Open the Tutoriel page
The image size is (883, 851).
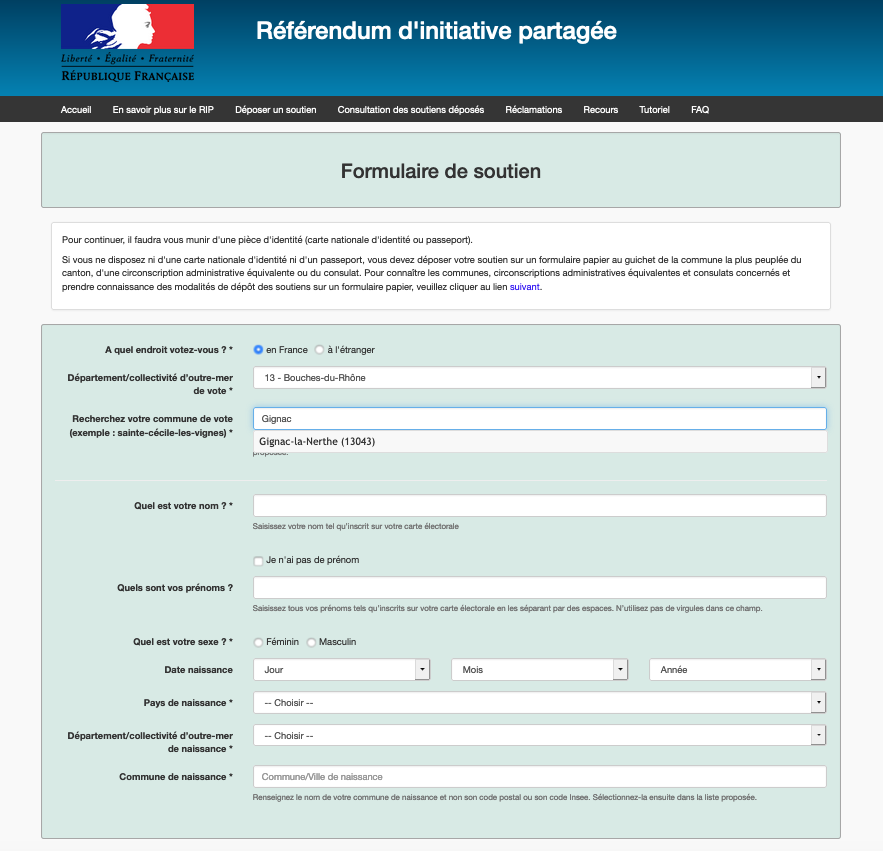point(654,110)
